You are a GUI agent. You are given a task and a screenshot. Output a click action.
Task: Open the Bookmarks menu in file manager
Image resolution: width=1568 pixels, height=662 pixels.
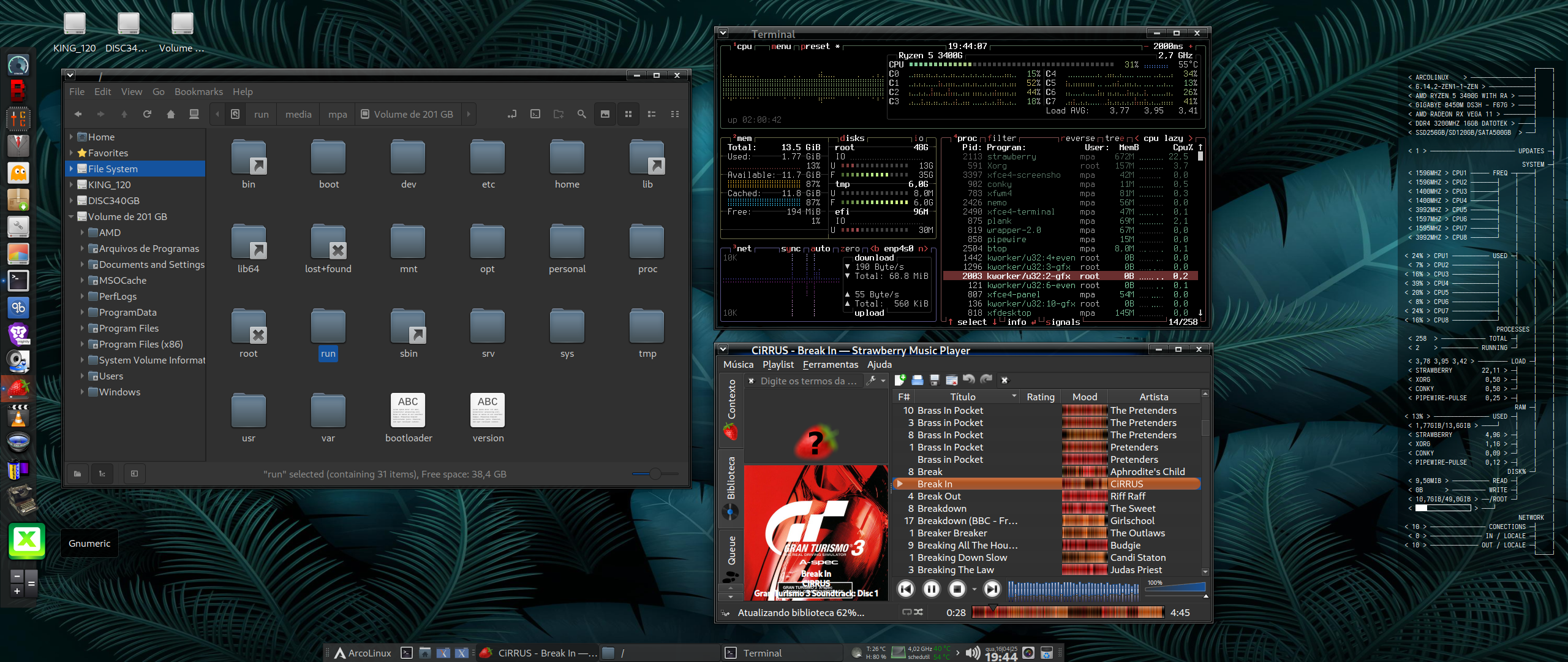click(198, 91)
